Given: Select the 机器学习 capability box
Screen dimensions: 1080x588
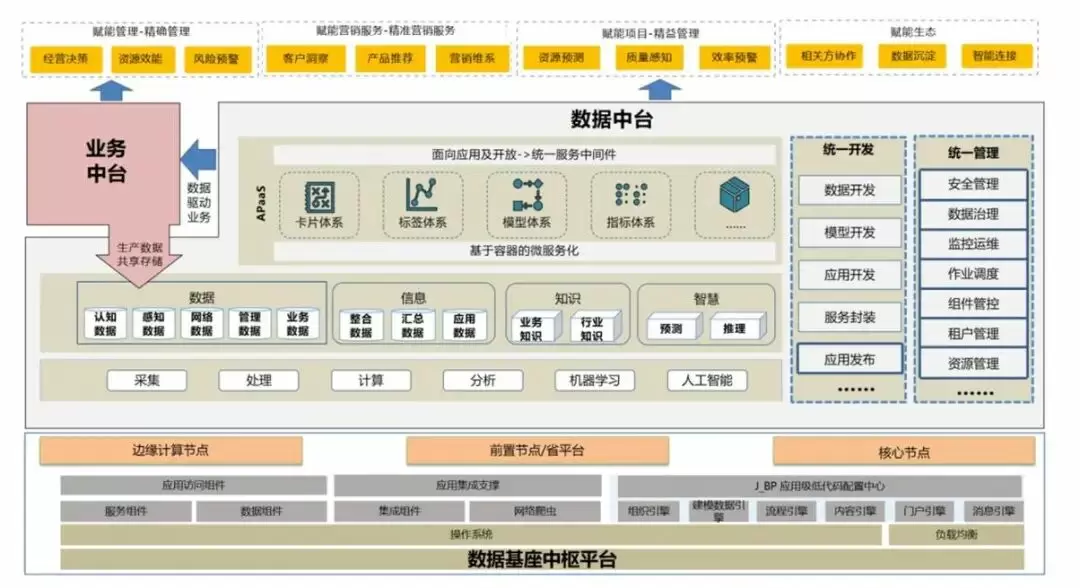Looking at the screenshot, I should [x=594, y=380].
